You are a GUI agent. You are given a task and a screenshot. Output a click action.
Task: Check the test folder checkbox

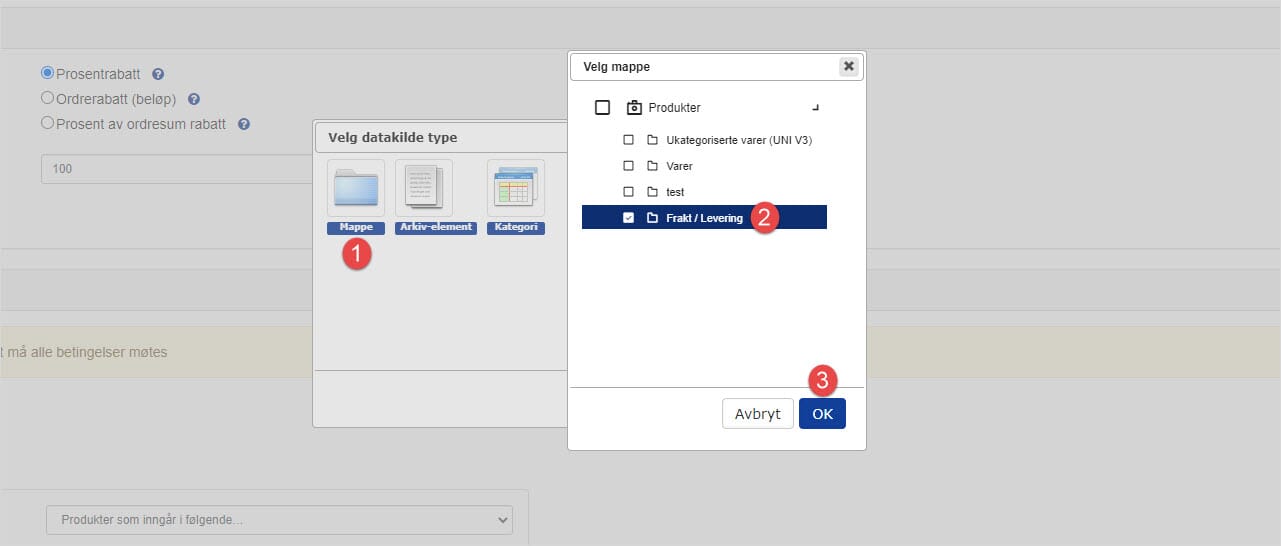pyautogui.click(x=628, y=192)
